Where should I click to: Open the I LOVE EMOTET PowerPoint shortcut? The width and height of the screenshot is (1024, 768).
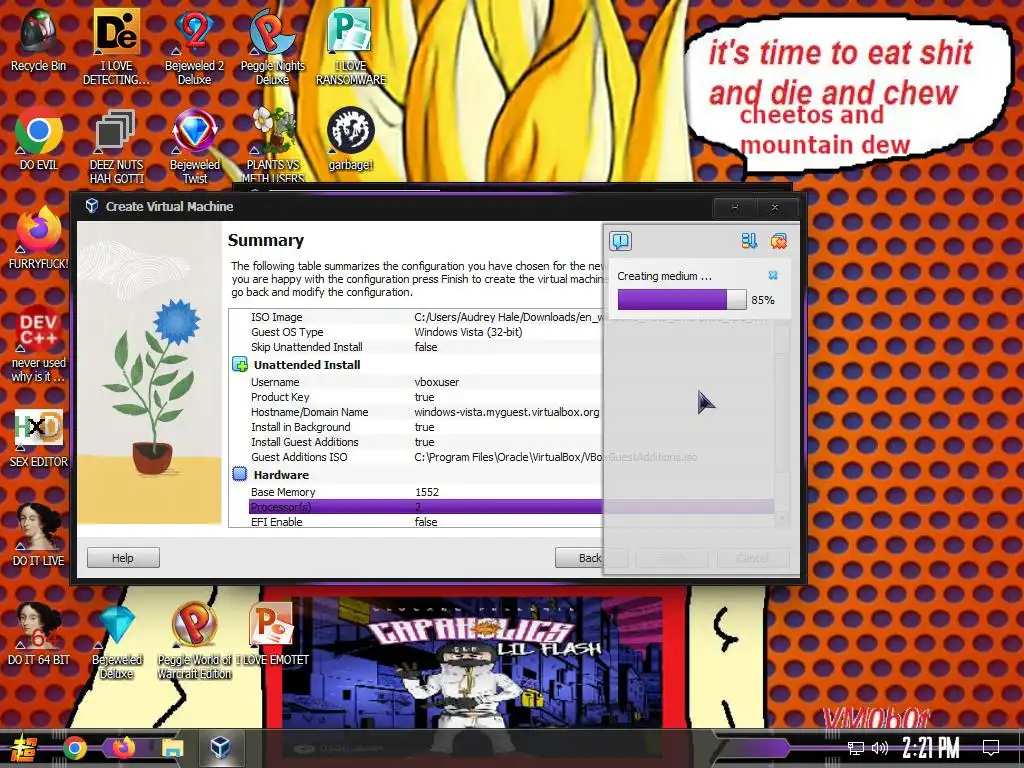[x=272, y=633]
